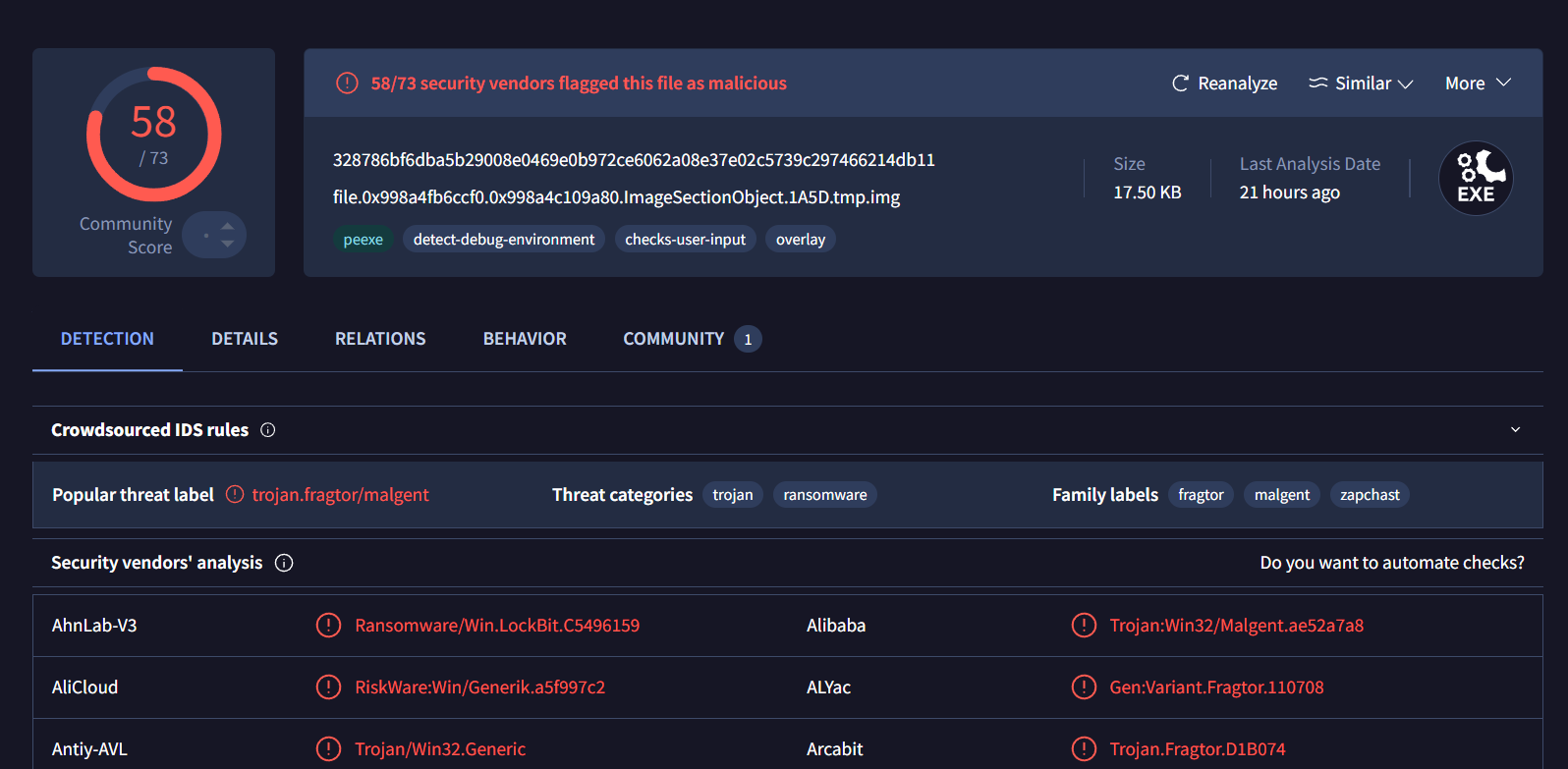Image resolution: width=1568 pixels, height=769 pixels.
Task: Click the trojan threat category chip
Action: (x=733, y=495)
